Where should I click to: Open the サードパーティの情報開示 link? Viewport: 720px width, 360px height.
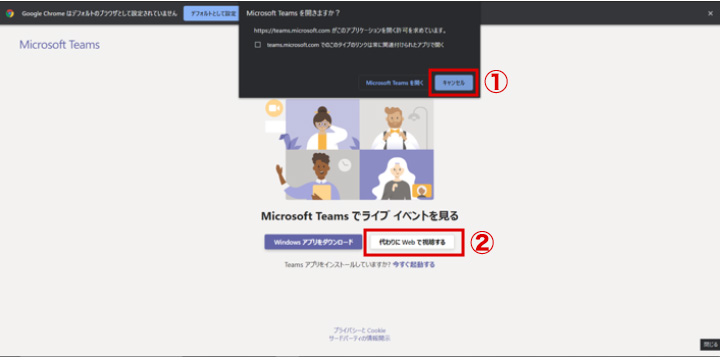360,338
